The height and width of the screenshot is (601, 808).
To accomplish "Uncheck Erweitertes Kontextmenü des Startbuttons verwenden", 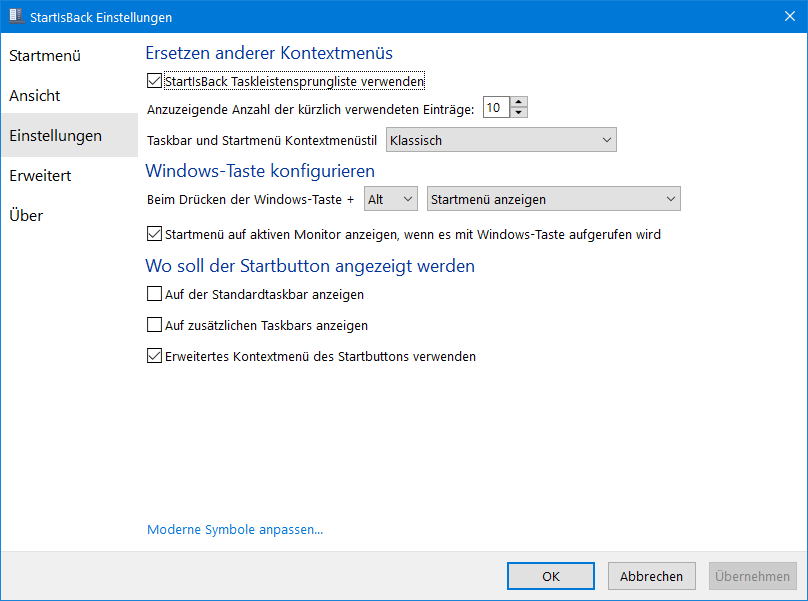I will click(x=154, y=356).
